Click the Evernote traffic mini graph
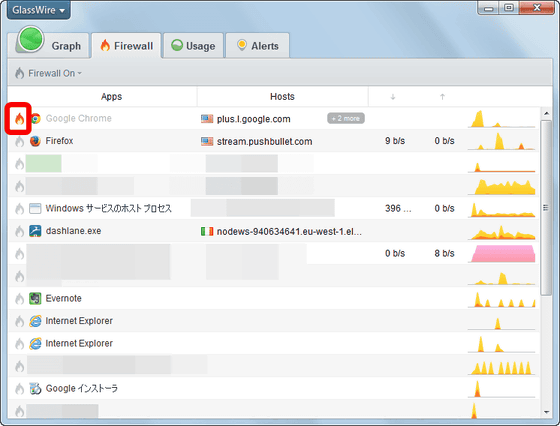This screenshot has width=560, height=426. [501, 299]
